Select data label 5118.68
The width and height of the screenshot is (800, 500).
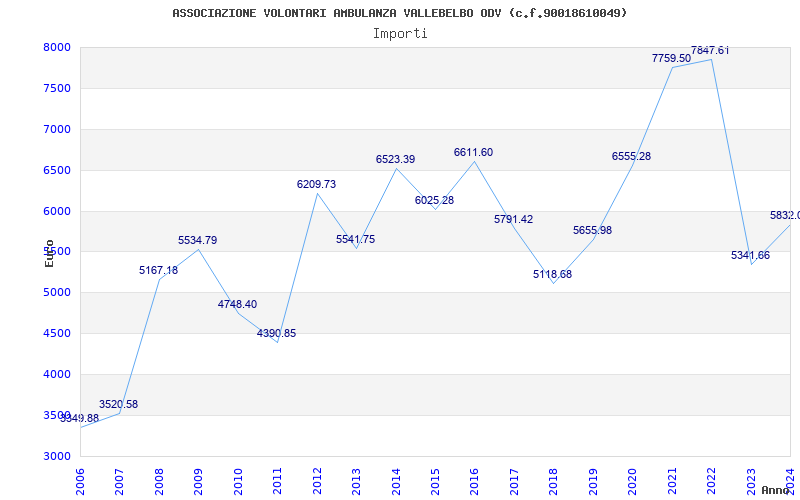point(553,274)
